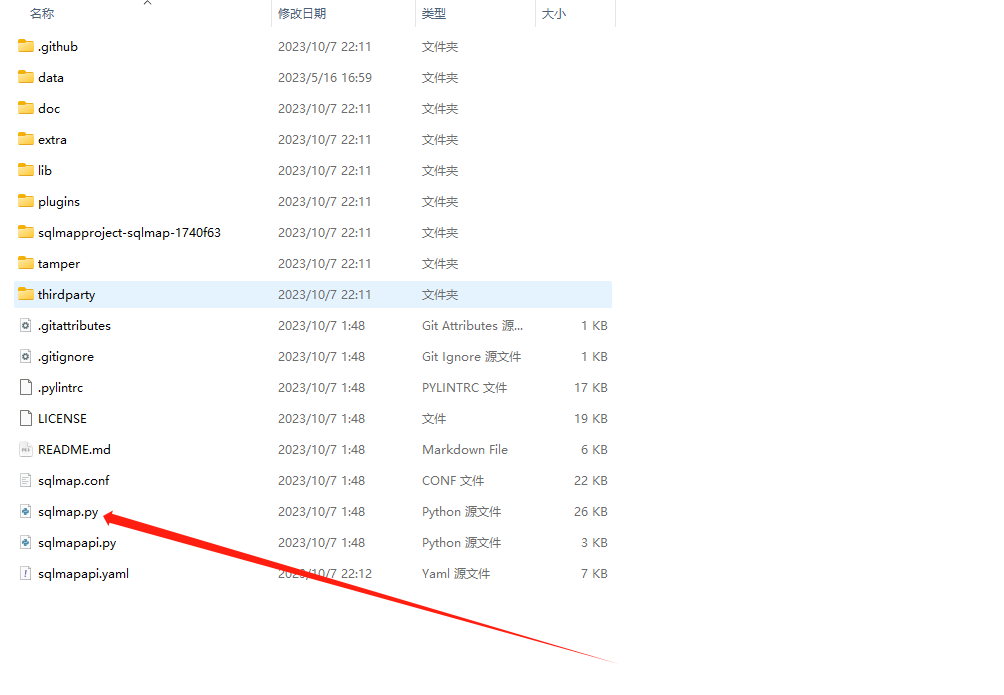
Task: Select the folder name .github
Action: click(58, 47)
